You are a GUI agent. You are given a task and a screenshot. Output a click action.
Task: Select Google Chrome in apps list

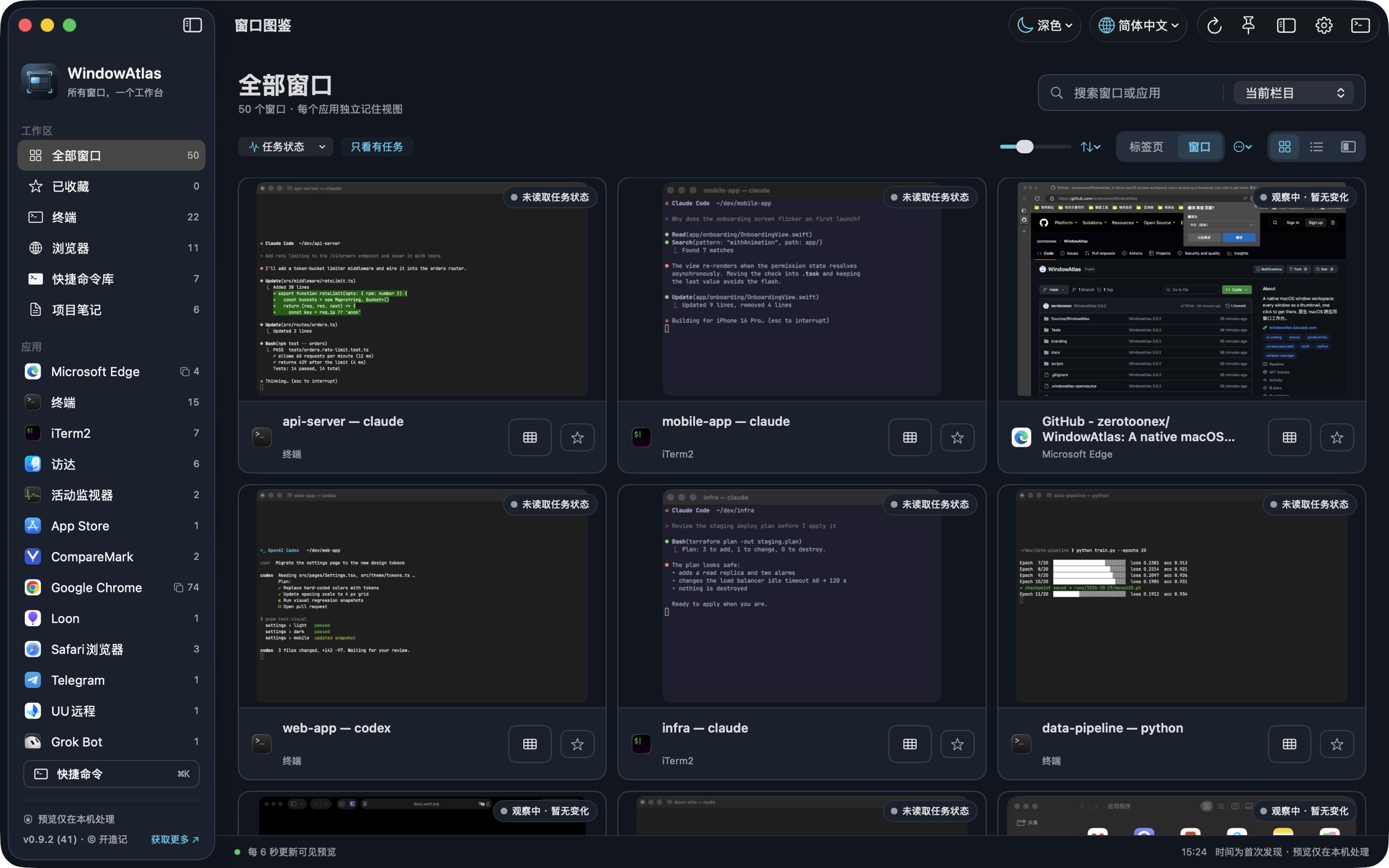[x=111, y=587]
